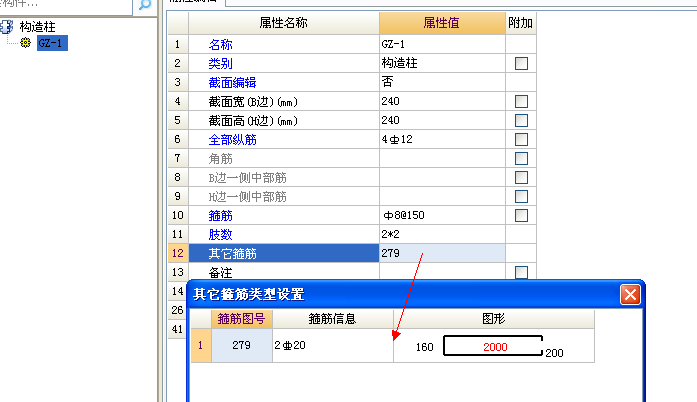
Task: Click the 角筋 property name
Action: (x=220, y=159)
